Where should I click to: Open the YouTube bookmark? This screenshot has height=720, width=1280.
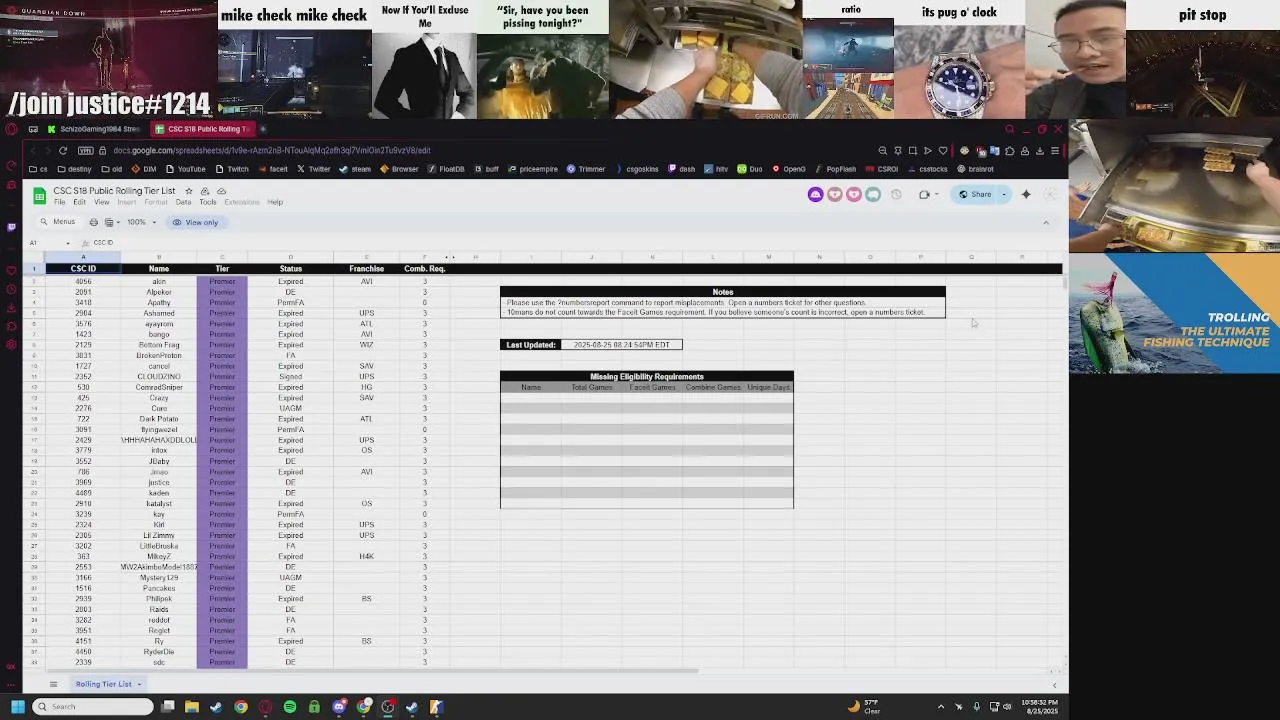[185, 169]
